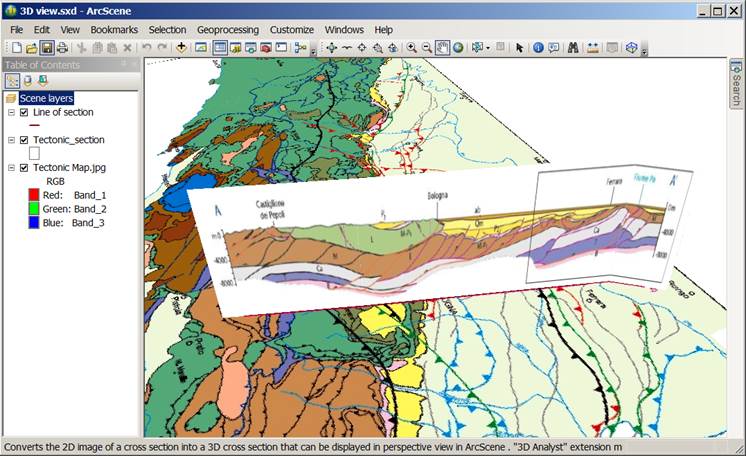This screenshot has height=456, width=746.
Task: Select the Navigate tool
Action: (332, 48)
